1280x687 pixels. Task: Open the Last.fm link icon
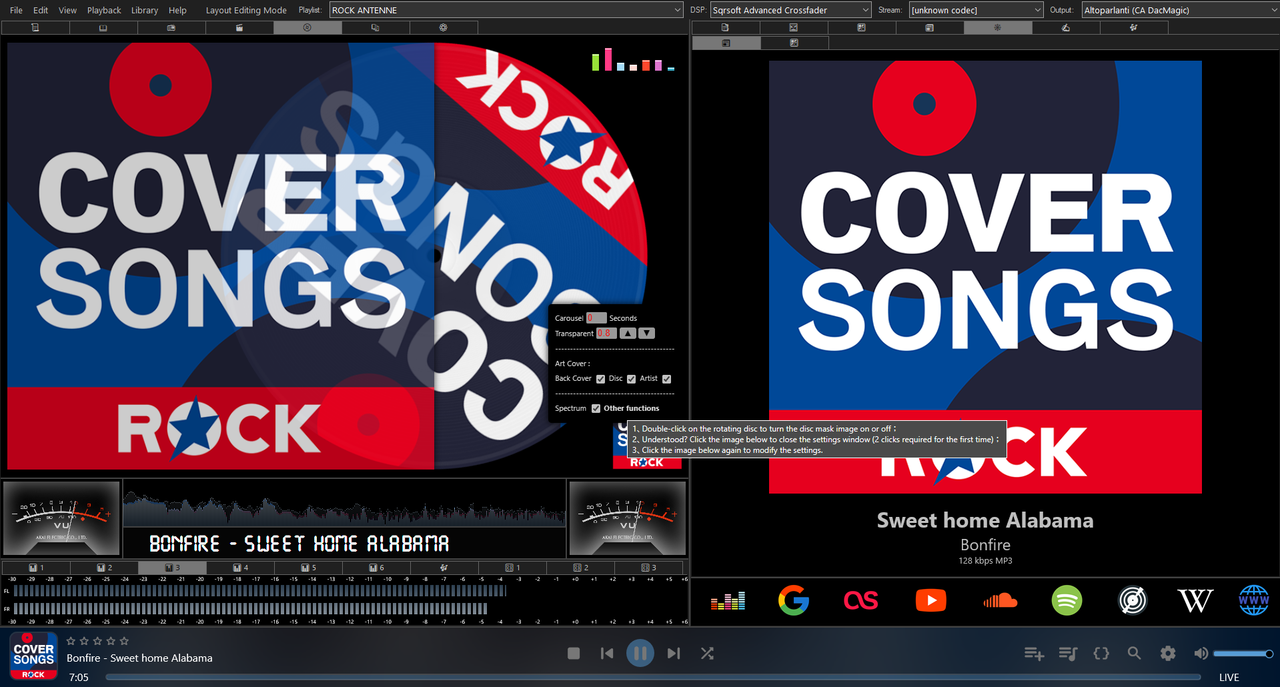(860, 600)
